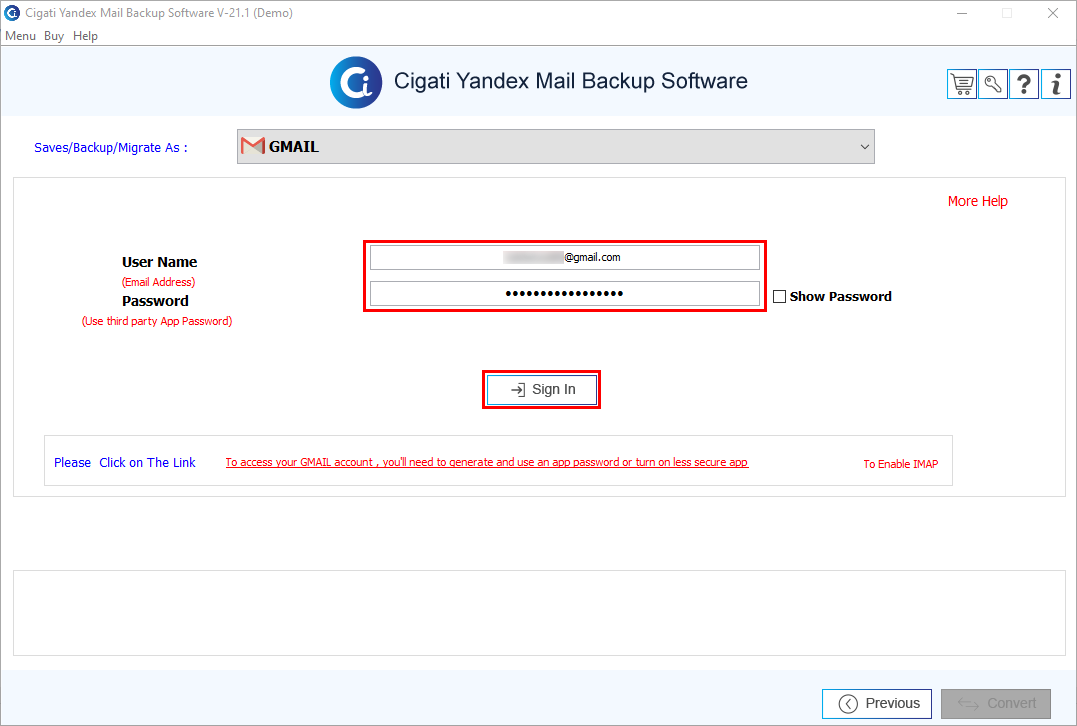Click the app icon in the title bar
The width and height of the screenshot is (1077, 726).
[12, 13]
